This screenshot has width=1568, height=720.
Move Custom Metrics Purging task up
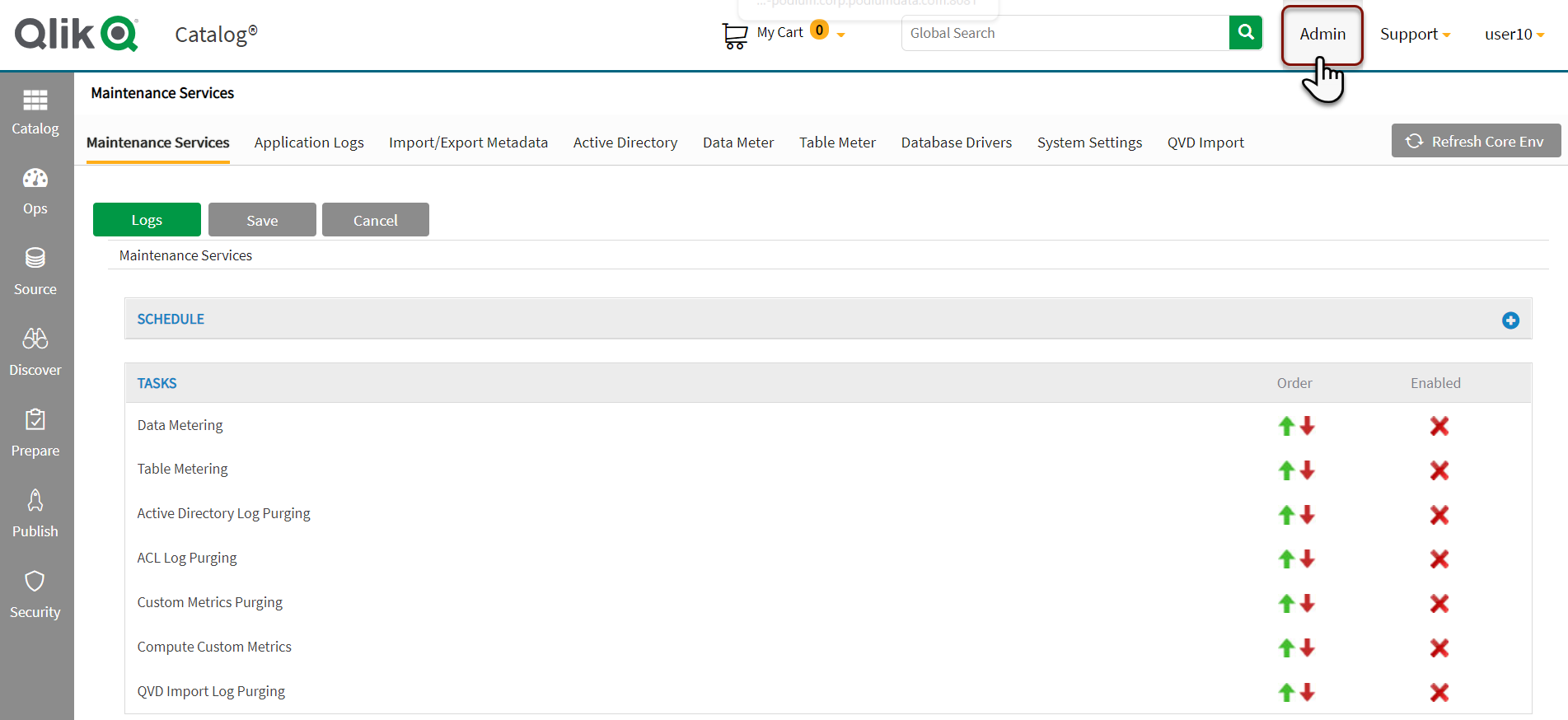point(1286,604)
